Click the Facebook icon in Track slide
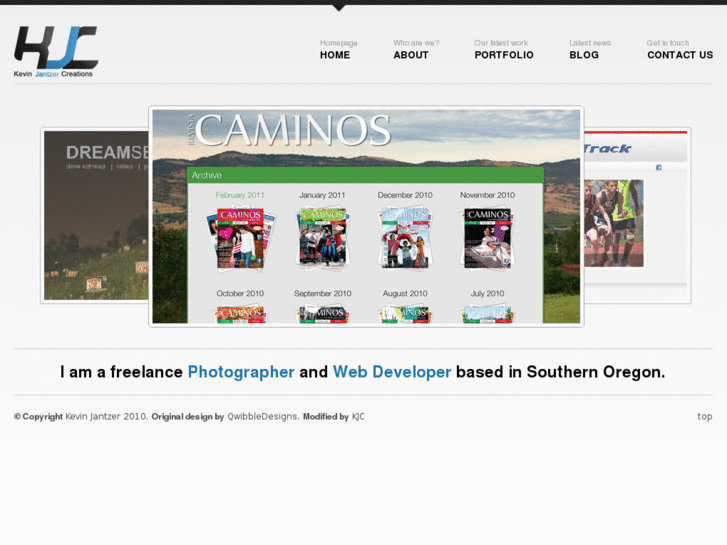This screenshot has height=545, width=727. click(x=658, y=167)
